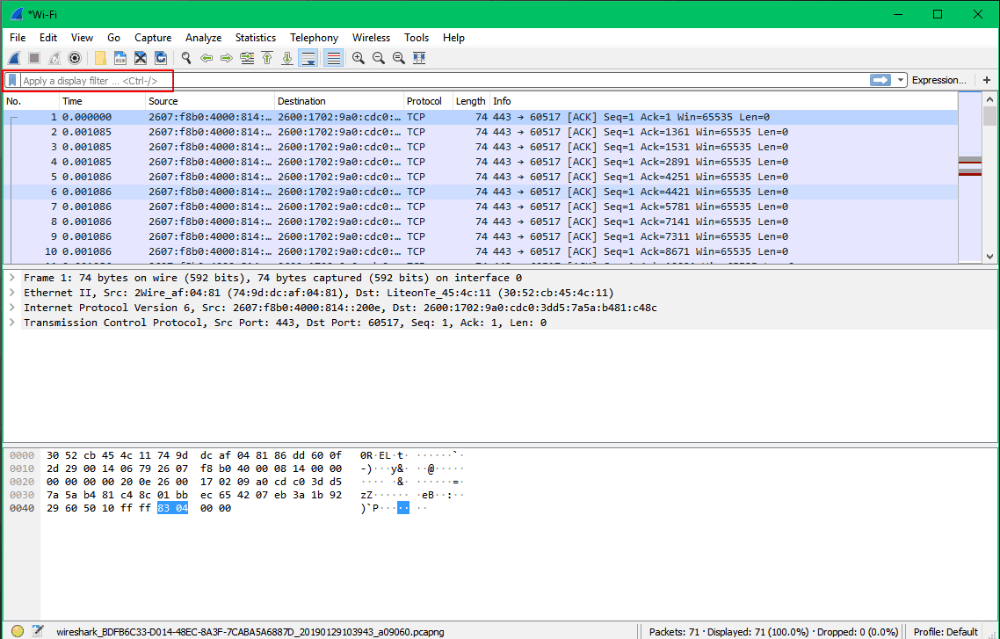Open capture options gear icon
1000x639 pixels.
tap(75, 58)
